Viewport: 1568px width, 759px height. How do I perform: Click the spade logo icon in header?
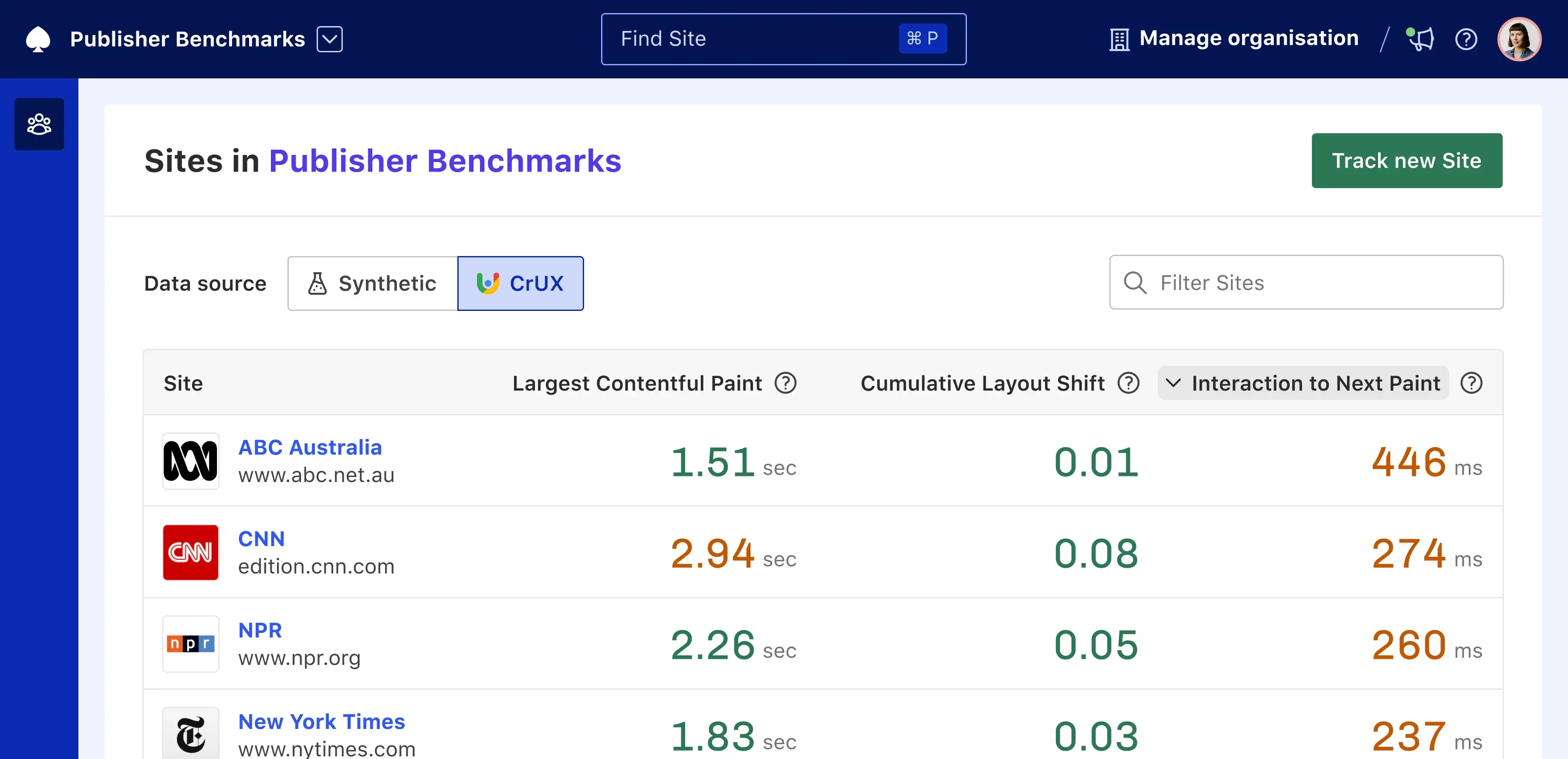click(38, 39)
